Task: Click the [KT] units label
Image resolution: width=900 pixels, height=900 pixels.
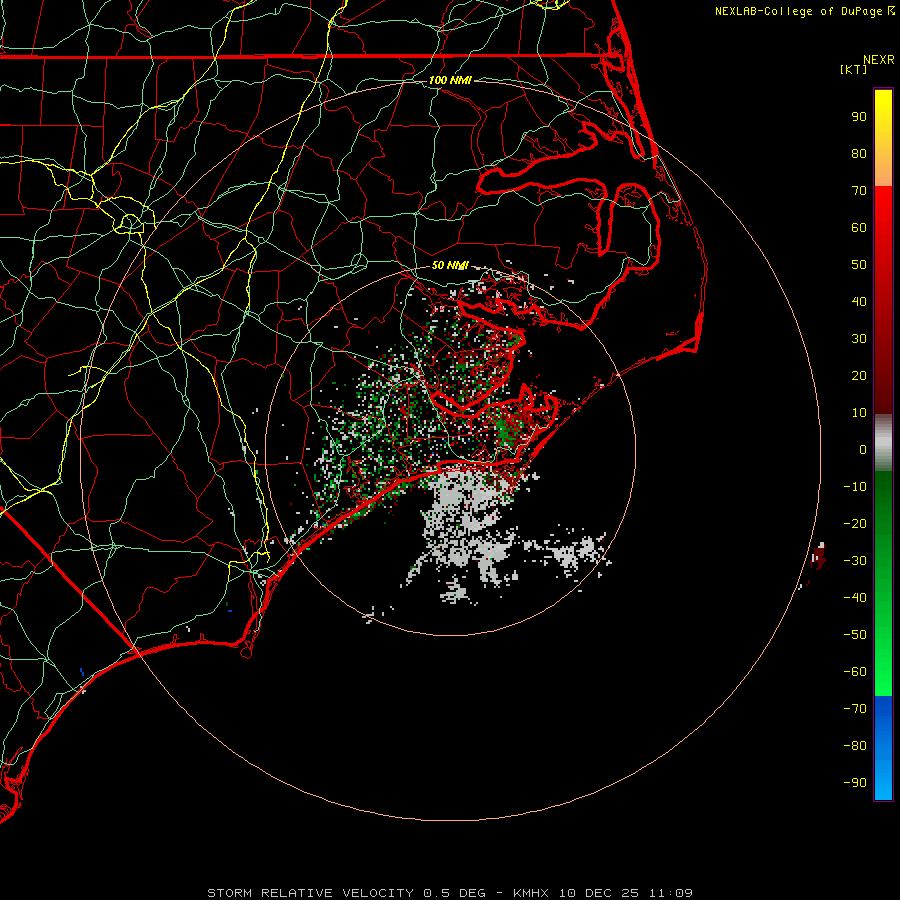Action: [853, 69]
